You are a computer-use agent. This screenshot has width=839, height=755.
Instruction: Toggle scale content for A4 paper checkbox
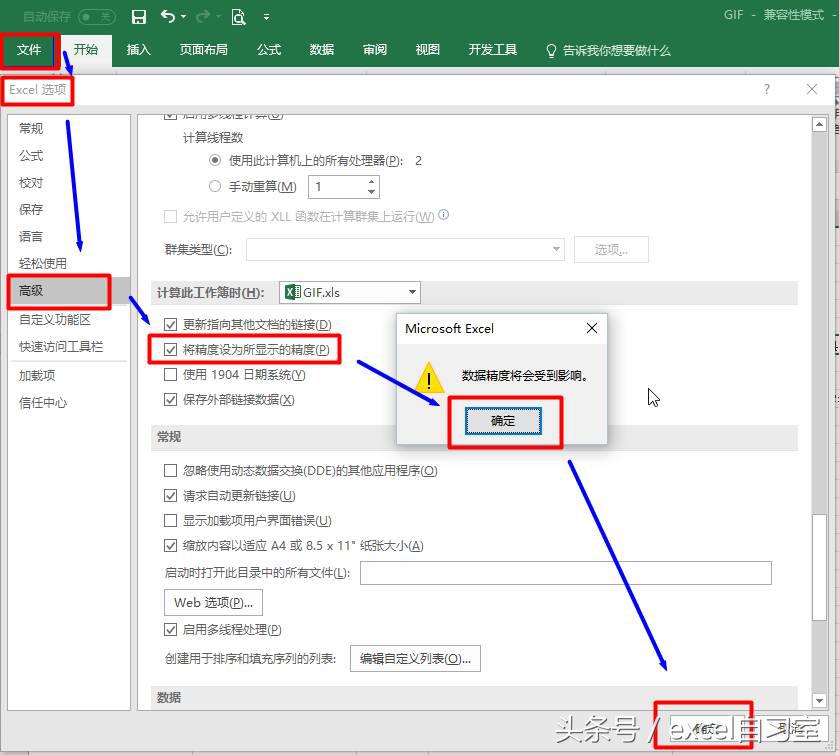(x=170, y=546)
